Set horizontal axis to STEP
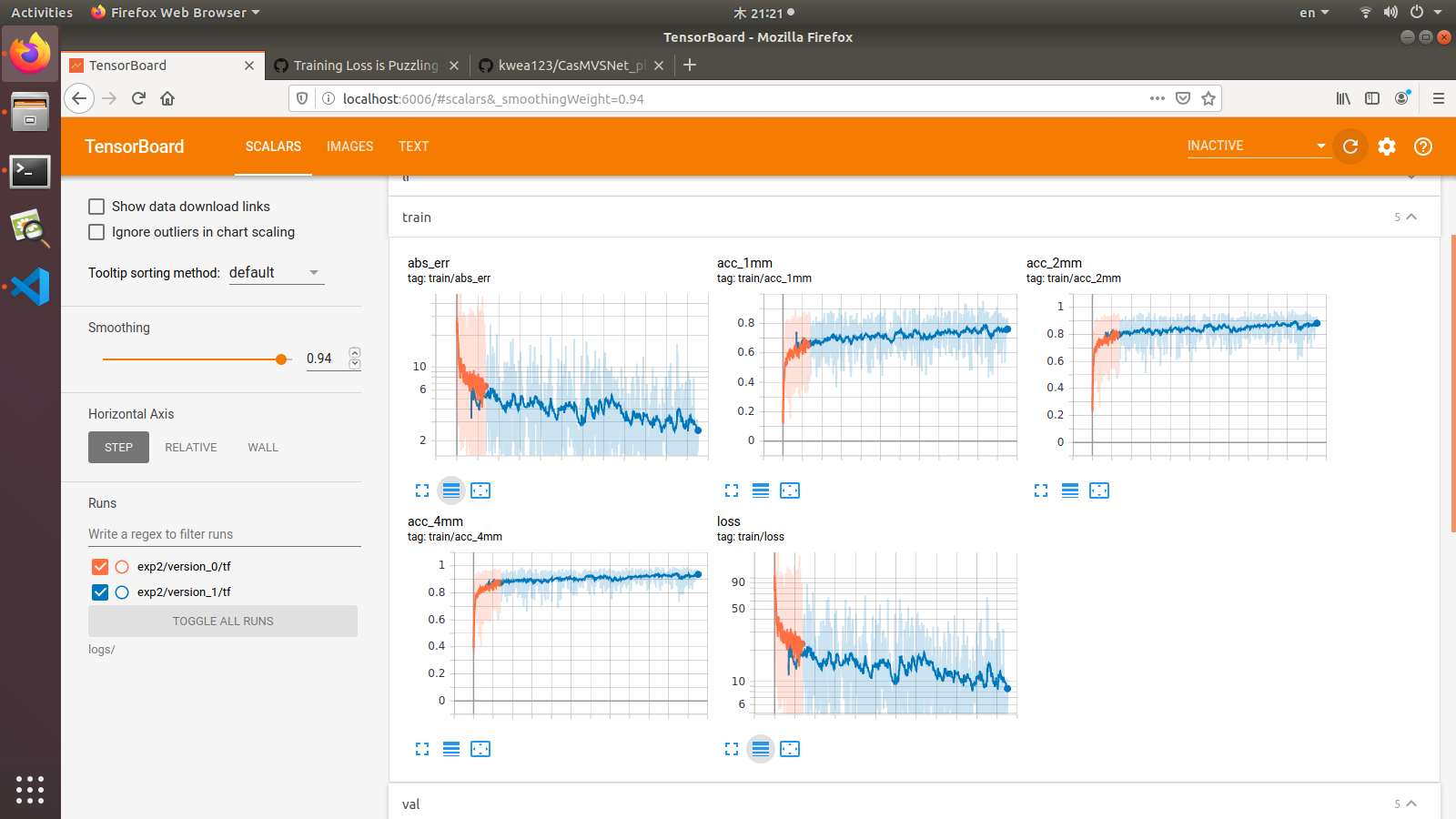The image size is (1456, 819). point(118,447)
